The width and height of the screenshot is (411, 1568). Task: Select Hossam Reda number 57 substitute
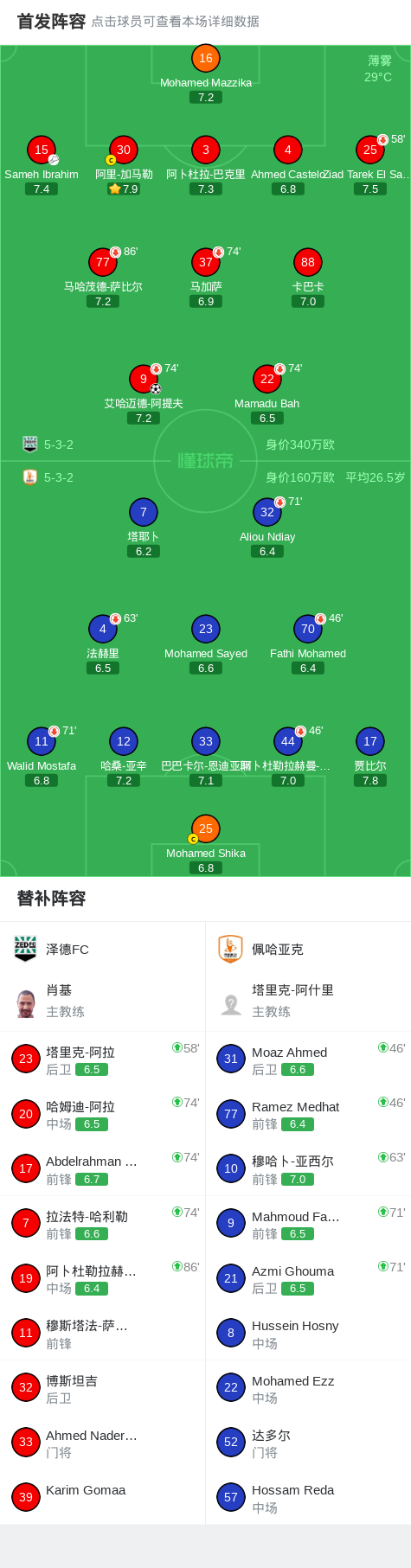coord(308,1497)
